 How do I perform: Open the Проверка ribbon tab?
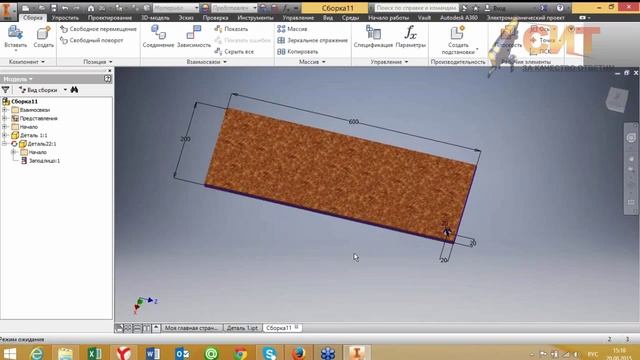tap(215, 18)
